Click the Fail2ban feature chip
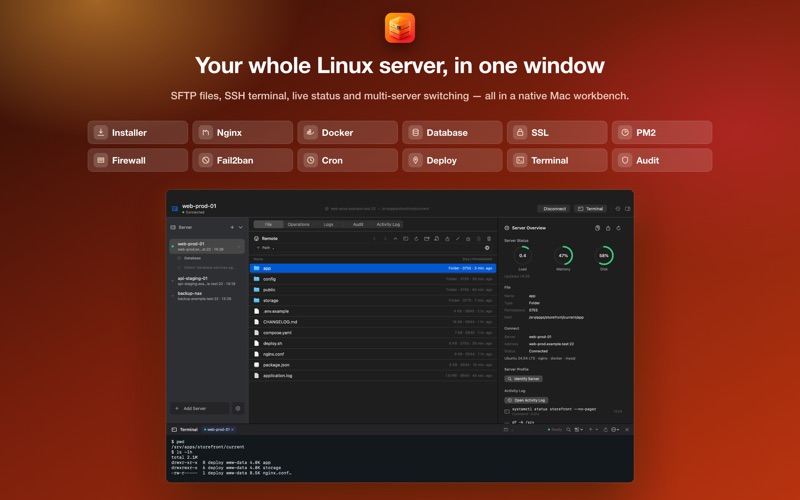 243,160
